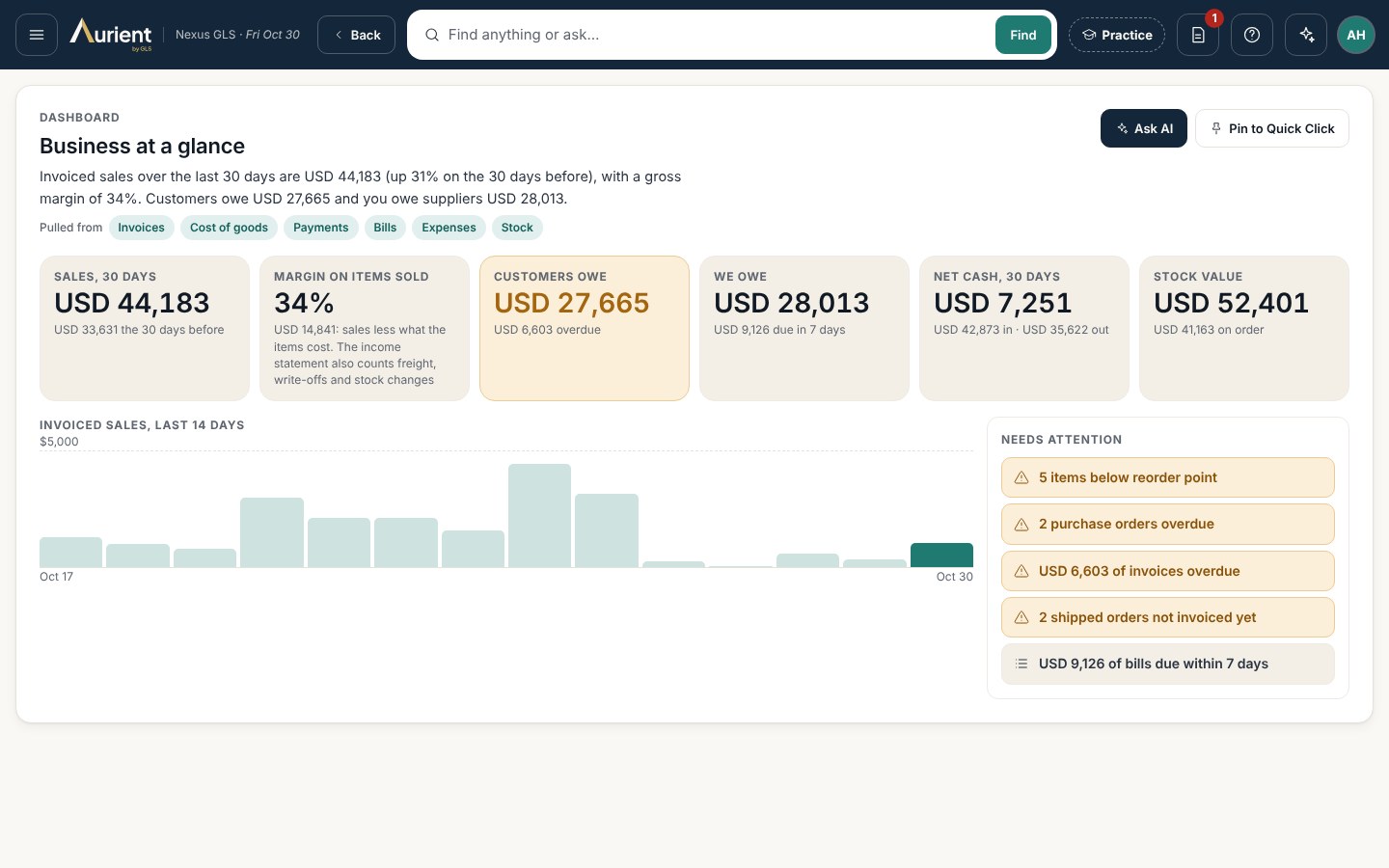Open 2 purchase orders overdue alert
The height and width of the screenshot is (868, 1389).
click(1168, 525)
